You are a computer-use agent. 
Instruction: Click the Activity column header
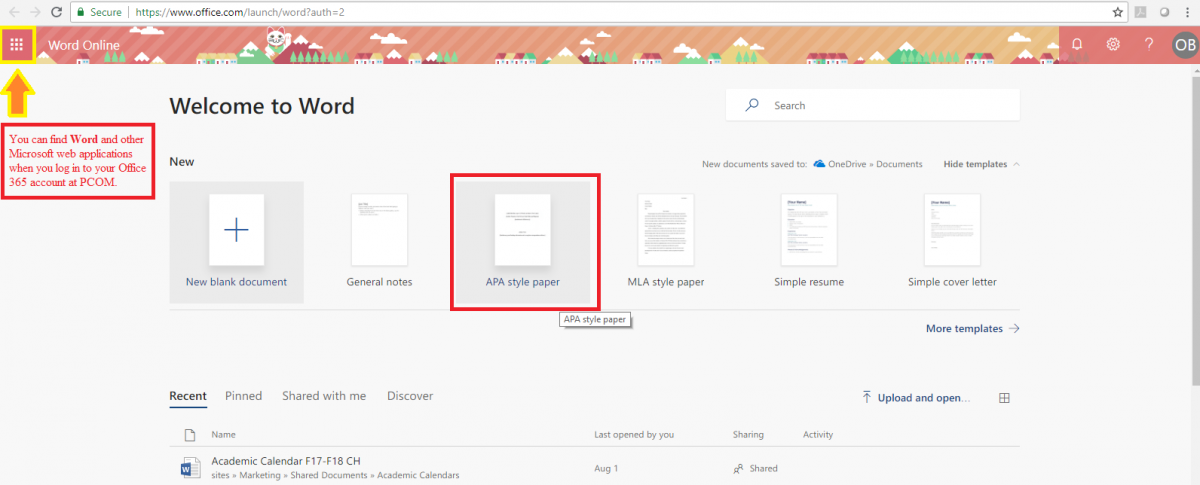pyautogui.click(x=818, y=435)
